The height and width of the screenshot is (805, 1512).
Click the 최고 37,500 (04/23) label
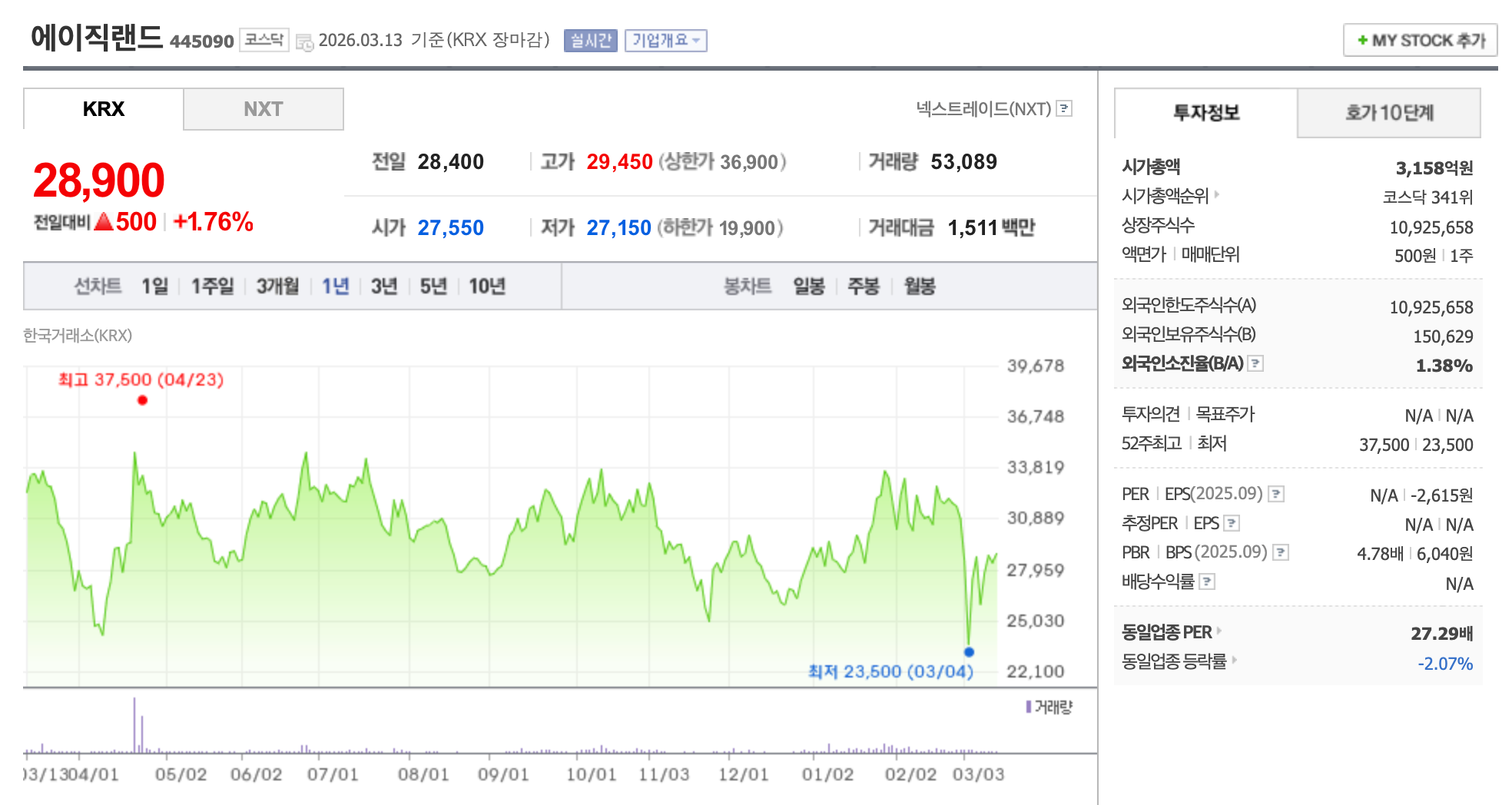tap(141, 379)
